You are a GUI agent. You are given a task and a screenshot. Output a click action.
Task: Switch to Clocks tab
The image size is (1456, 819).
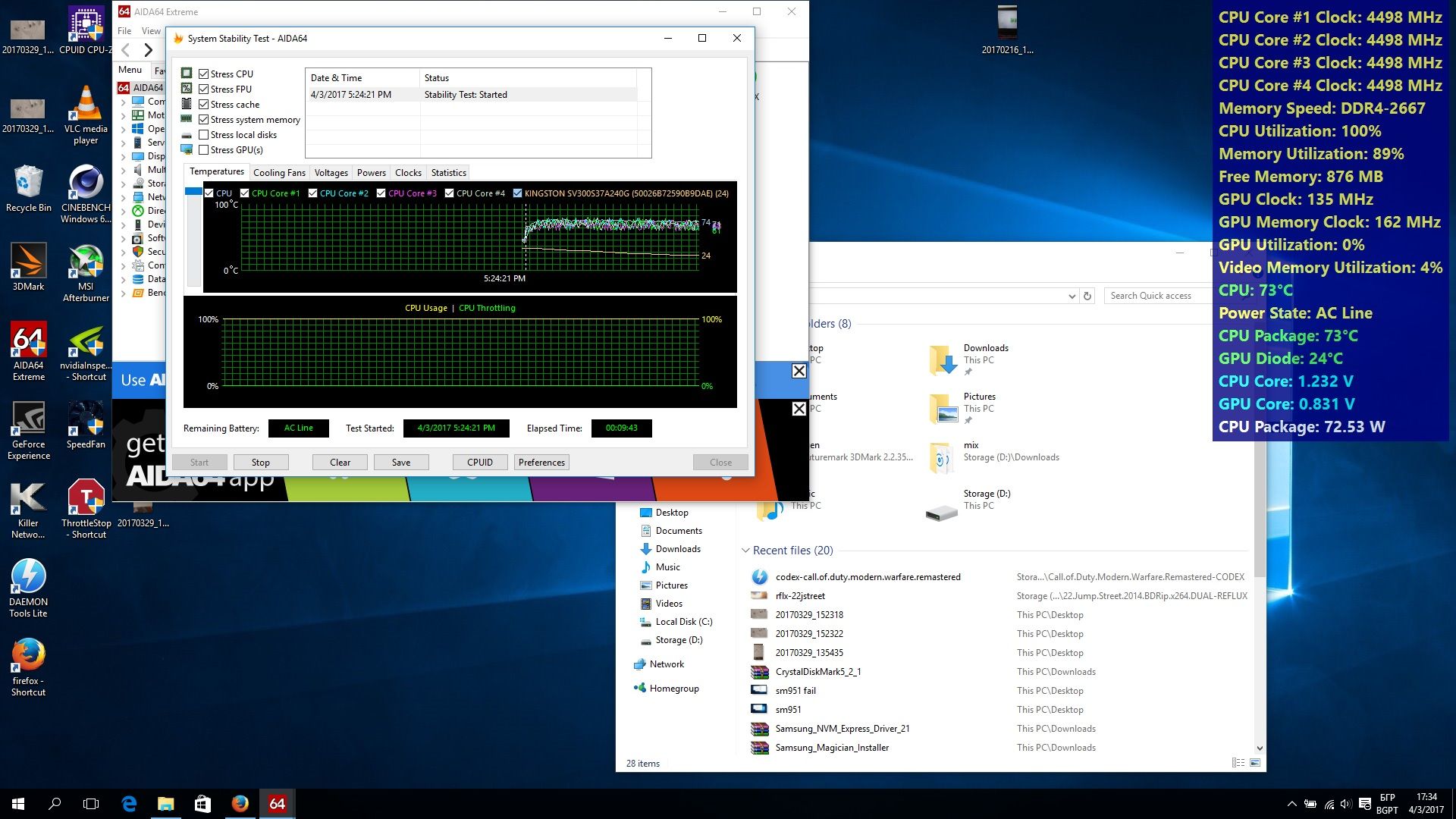point(408,173)
